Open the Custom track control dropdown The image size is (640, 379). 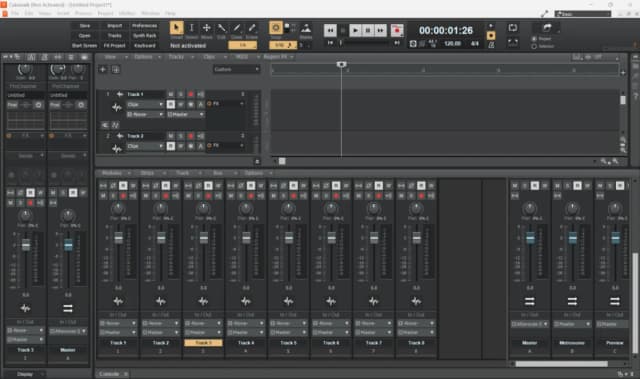pos(236,69)
